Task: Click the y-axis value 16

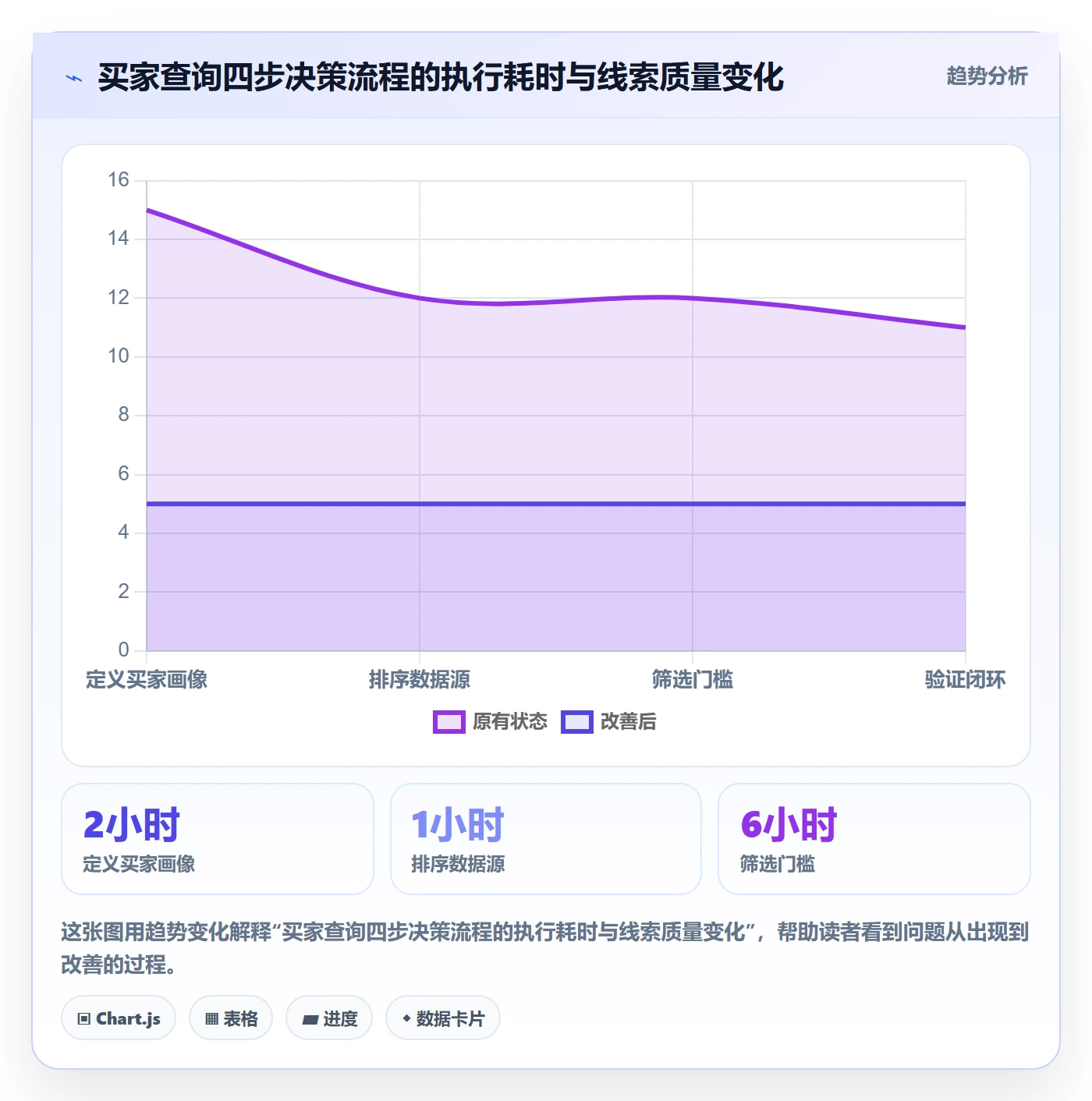Action: click(119, 180)
